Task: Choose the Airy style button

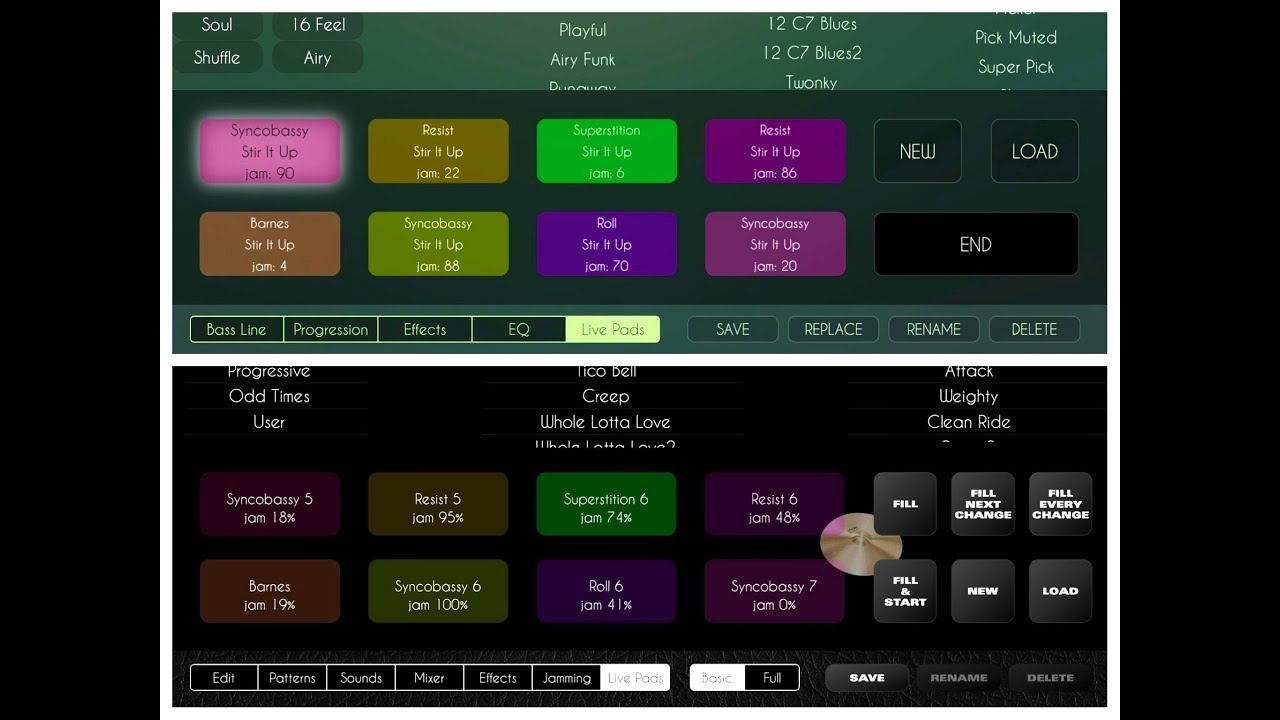Action: point(318,57)
